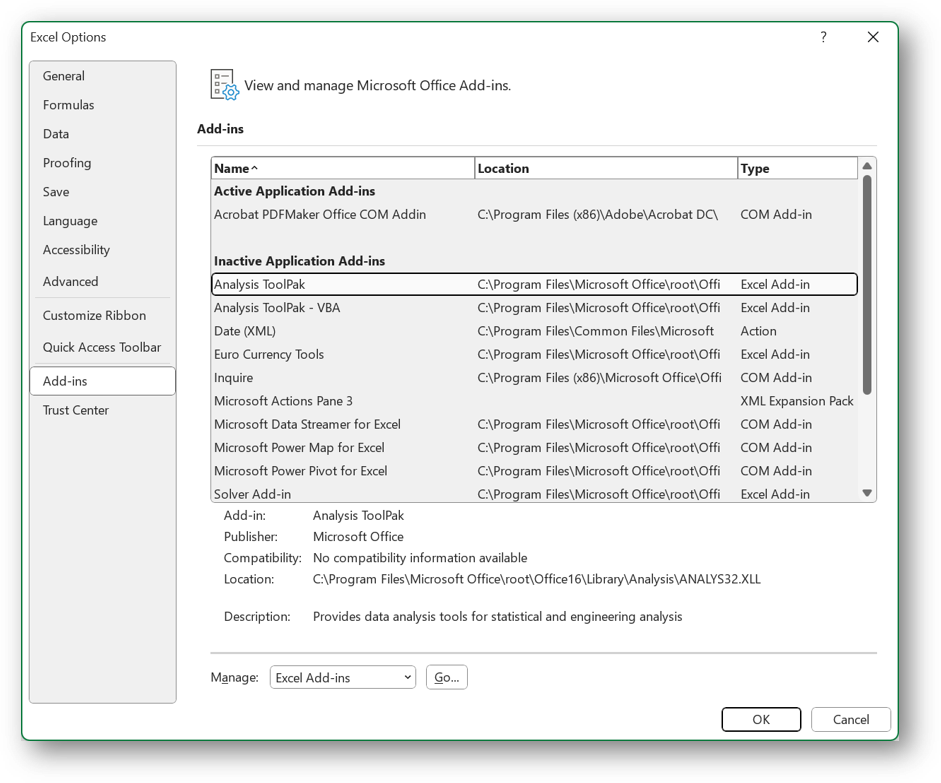The width and height of the screenshot is (941, 783).
Task: Click the dialog Help question mark icon
Action: (823, 37)
